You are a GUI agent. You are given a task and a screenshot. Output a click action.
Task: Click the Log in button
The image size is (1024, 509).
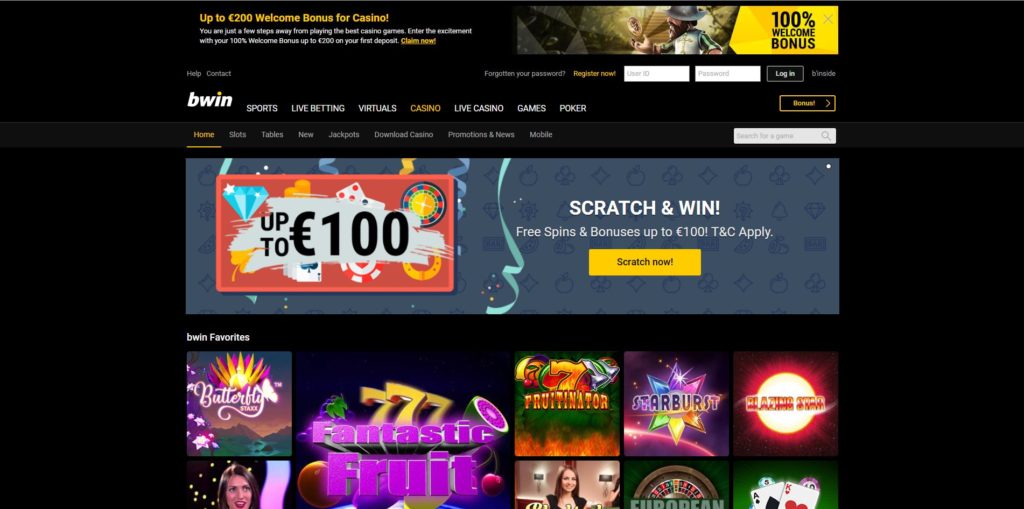coord(785,74)
